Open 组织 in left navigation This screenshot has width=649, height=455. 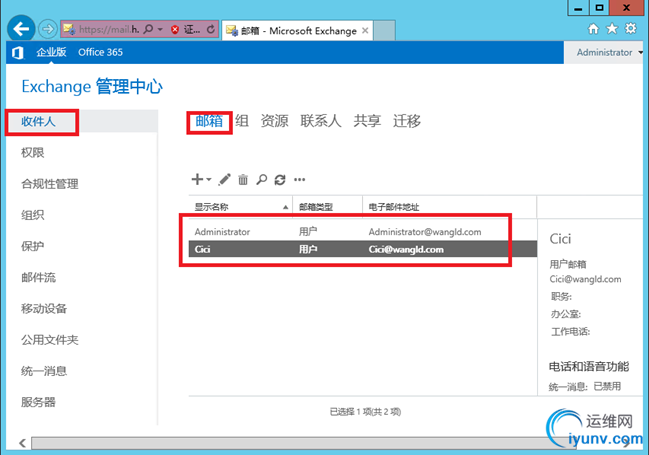click(33, 215)
